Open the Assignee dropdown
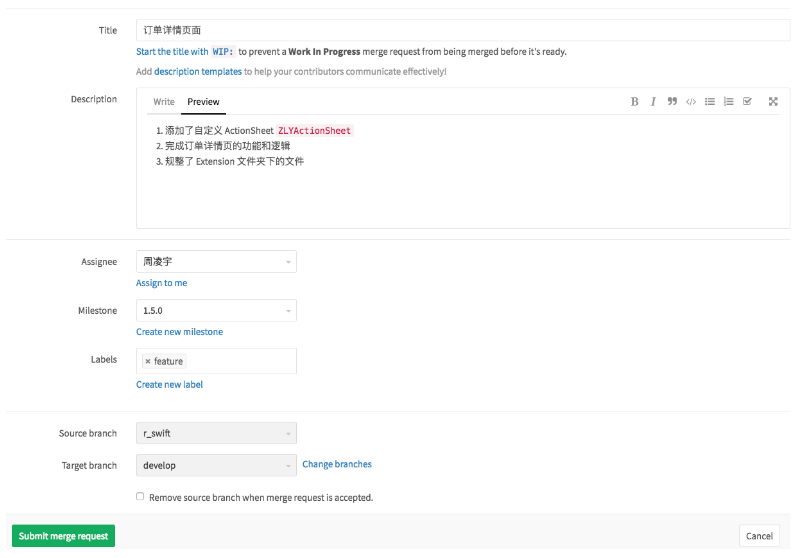 (216, 262)
